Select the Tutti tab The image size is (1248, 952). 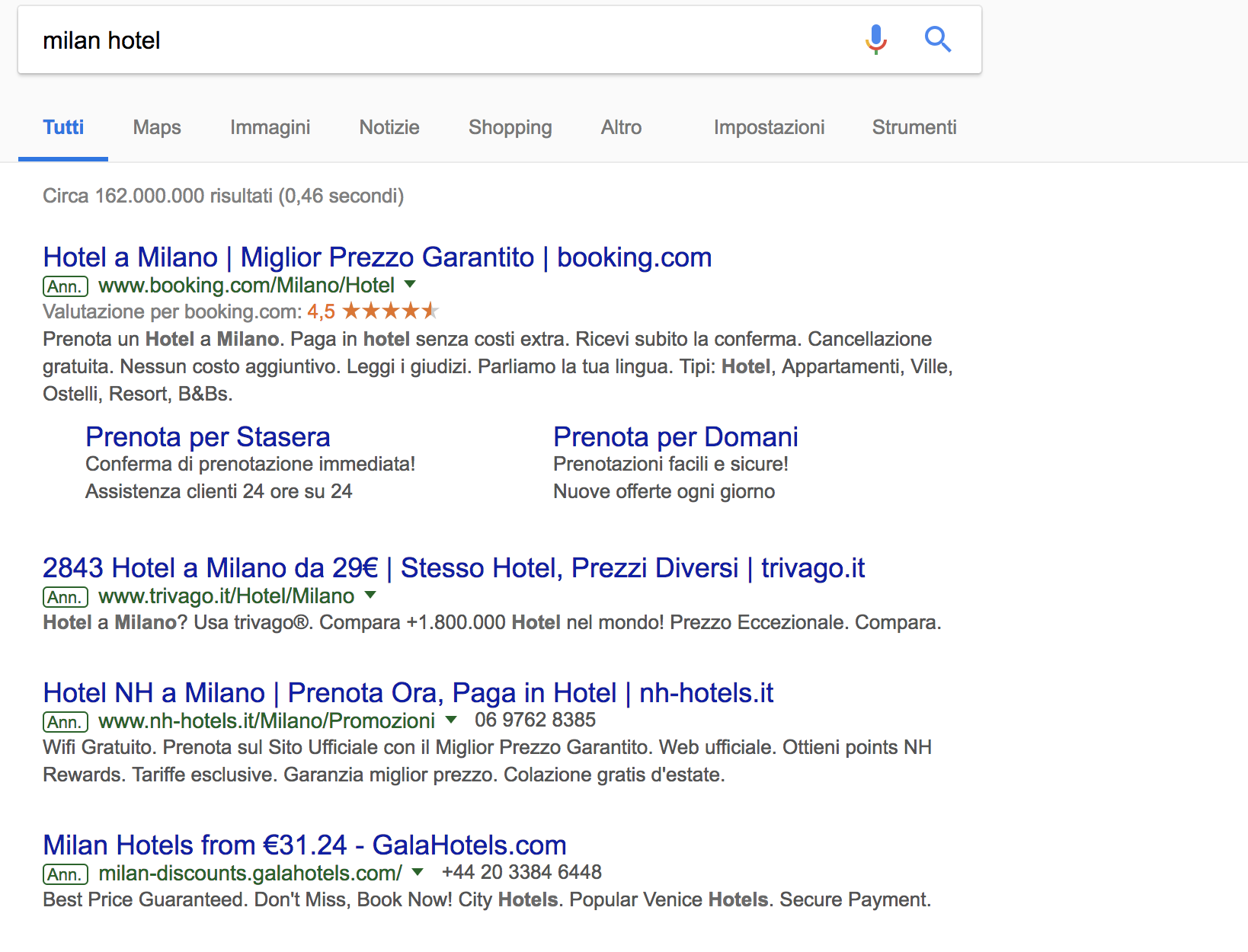pyautogui.click(x=63, y=127)
